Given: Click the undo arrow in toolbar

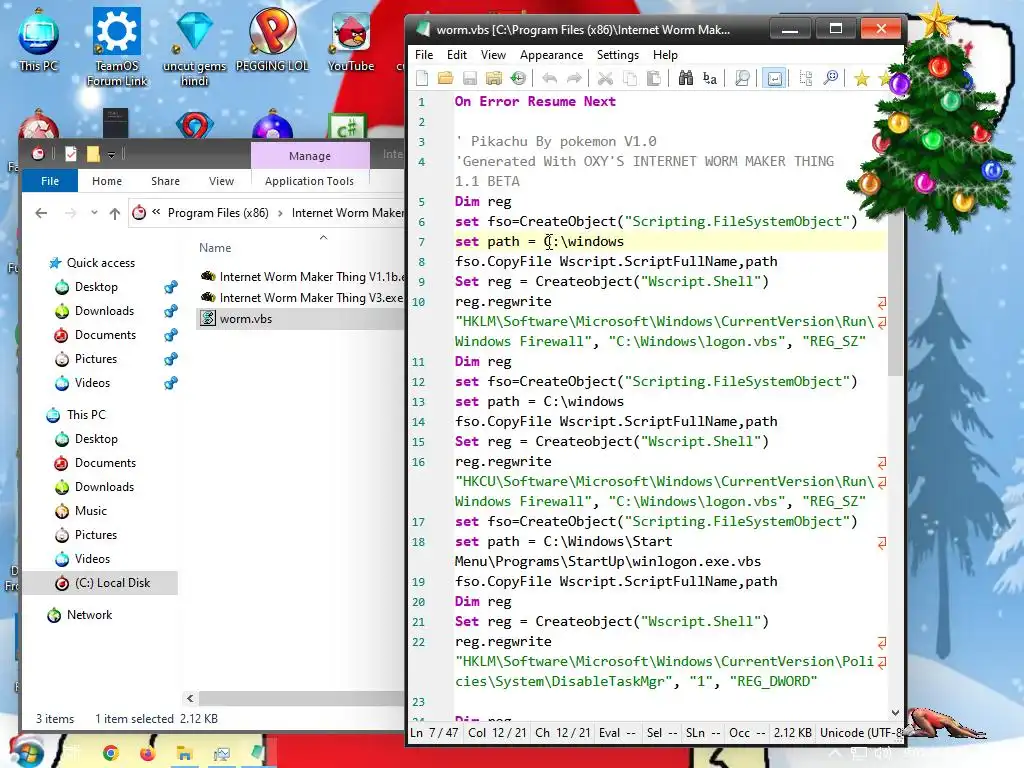Looking at the screenshot, I should (x=549, y=79).
